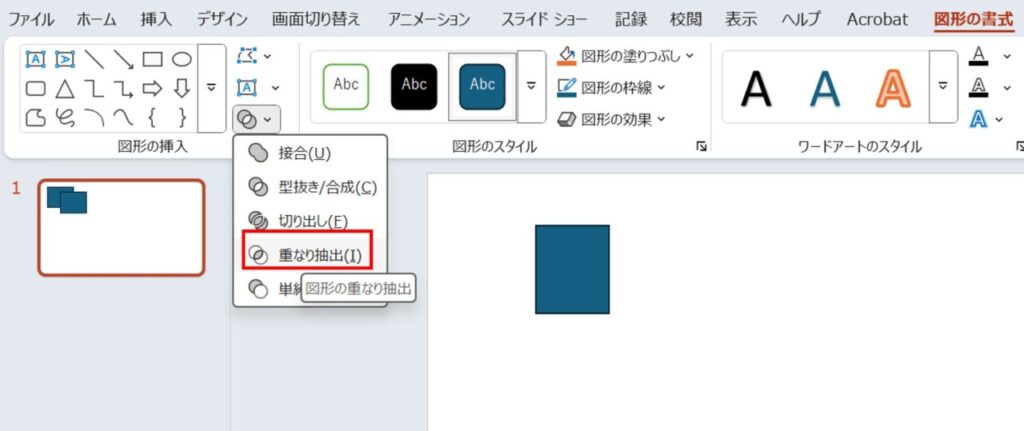Apply the orange outlined WordArt A style
1024x431 pixels.
(893, 88)
